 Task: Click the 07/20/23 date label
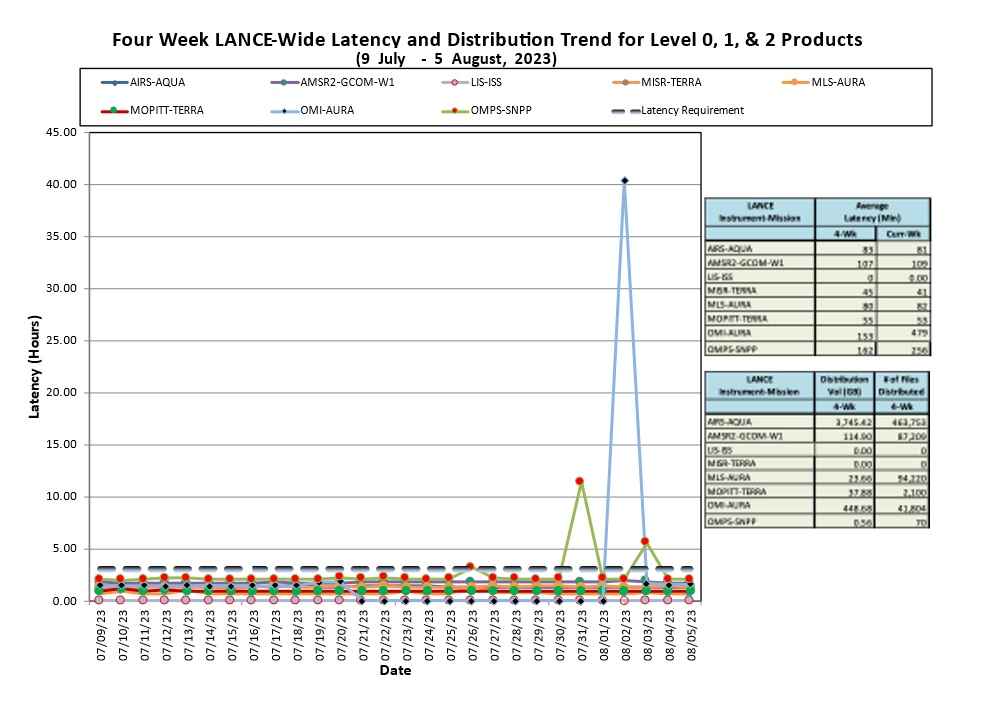[x=341, y=635]
